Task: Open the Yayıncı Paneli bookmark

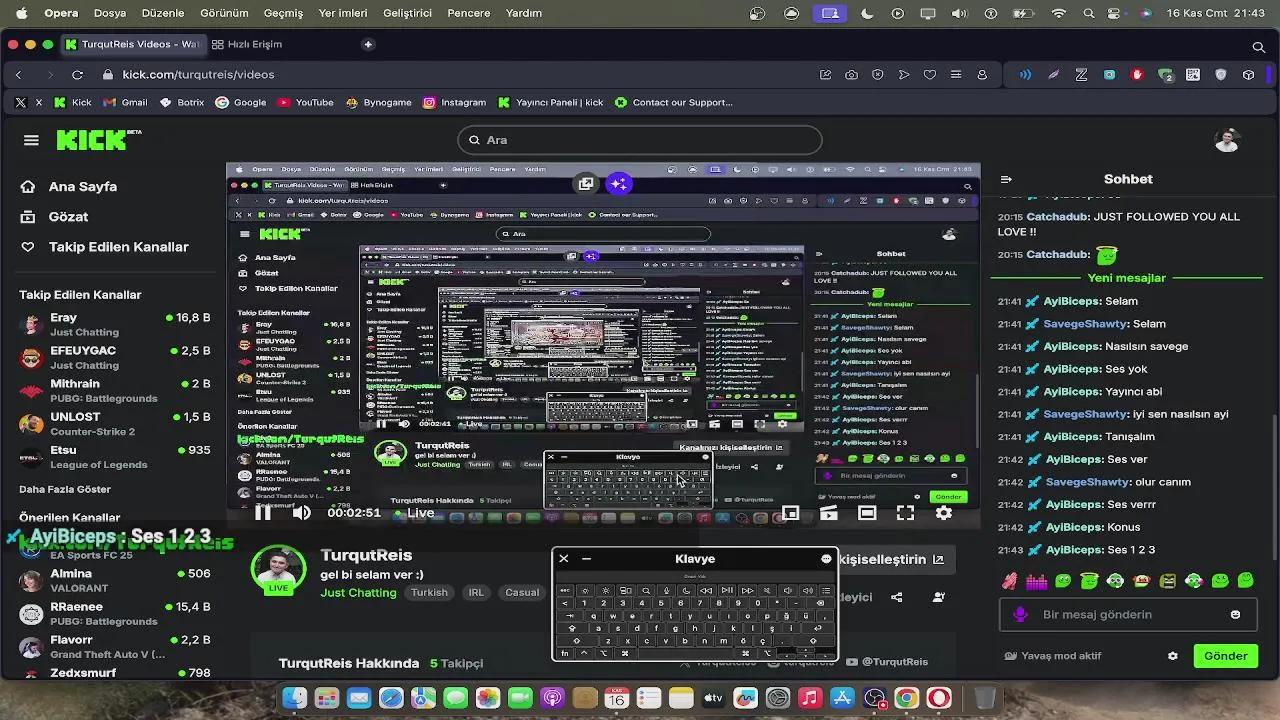Action: click(550, 102)
